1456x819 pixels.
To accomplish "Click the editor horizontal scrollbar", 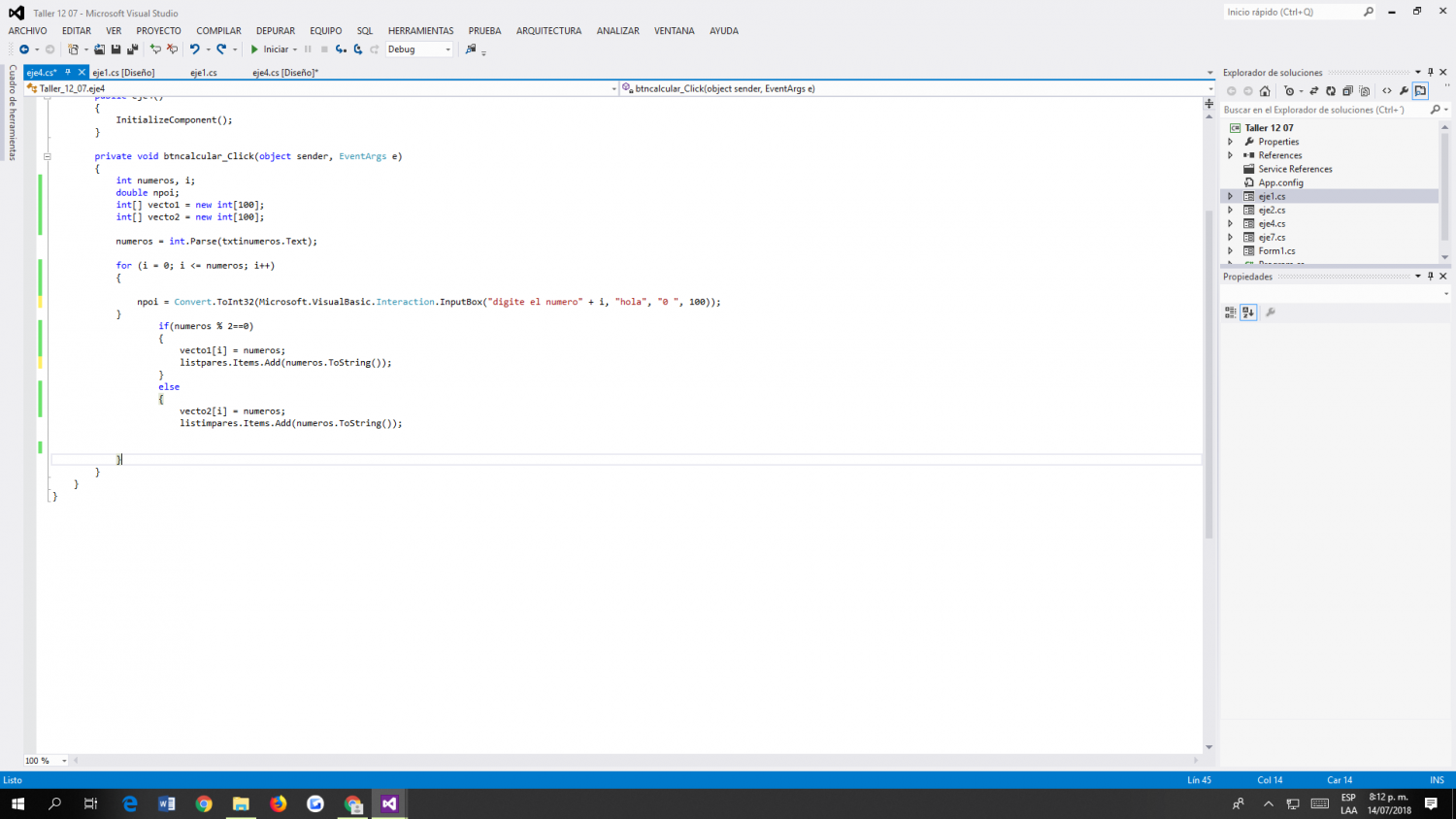I will 636,761.
